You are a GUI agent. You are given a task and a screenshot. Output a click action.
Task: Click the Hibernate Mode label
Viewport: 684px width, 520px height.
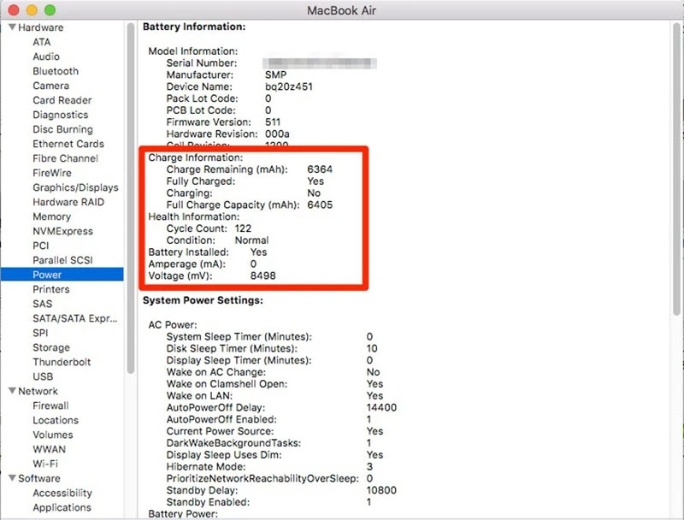tap(205, 466)
